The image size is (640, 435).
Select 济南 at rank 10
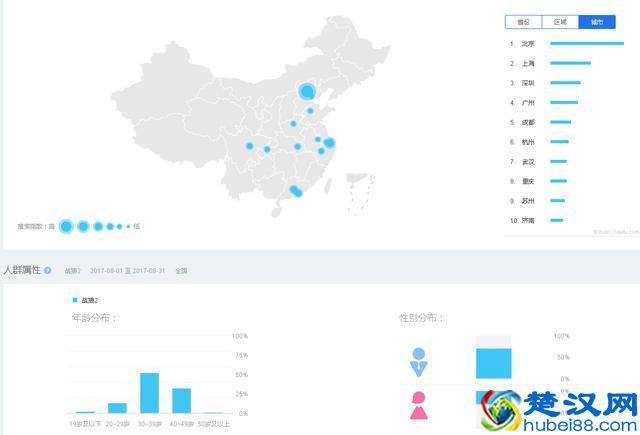click(528, 219)
